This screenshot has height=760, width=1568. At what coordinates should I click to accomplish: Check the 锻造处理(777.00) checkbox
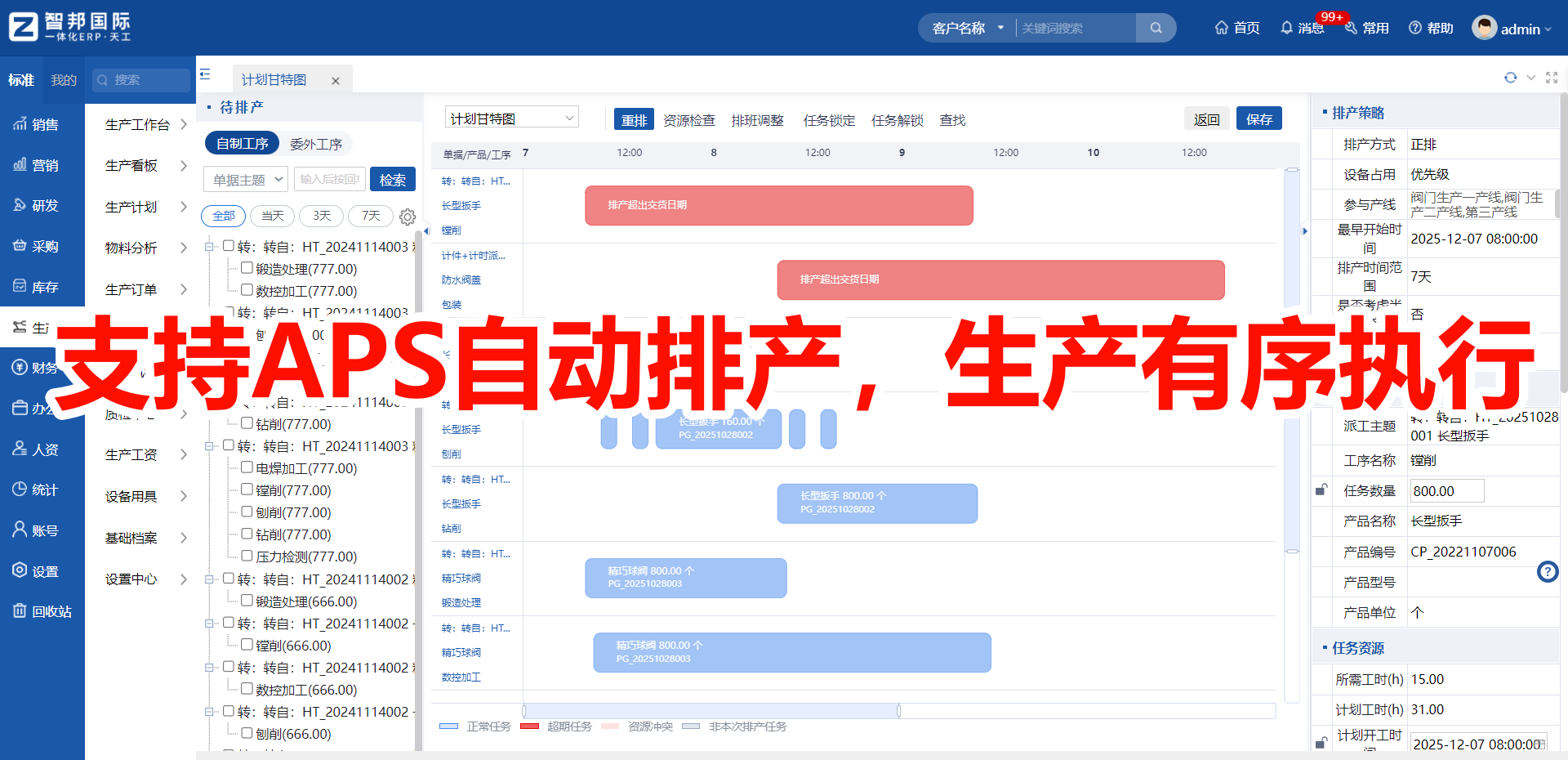pyautogui.click(x=247, y=268)
